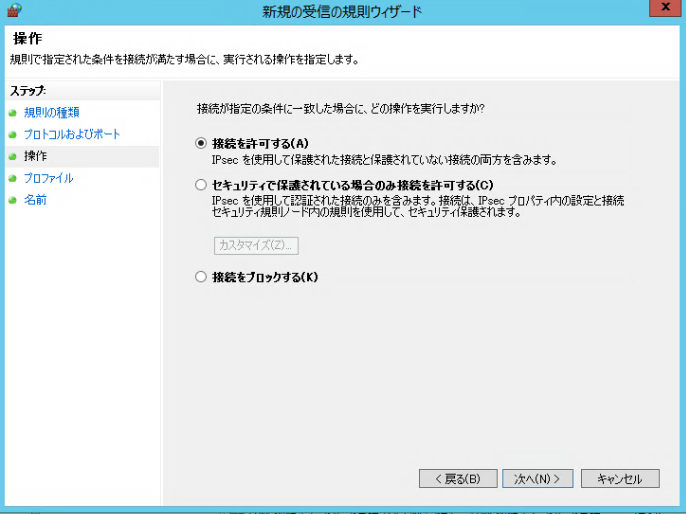
Task: Cancel the wizard with キャンセル button
Action: click(x=620, y=479)
